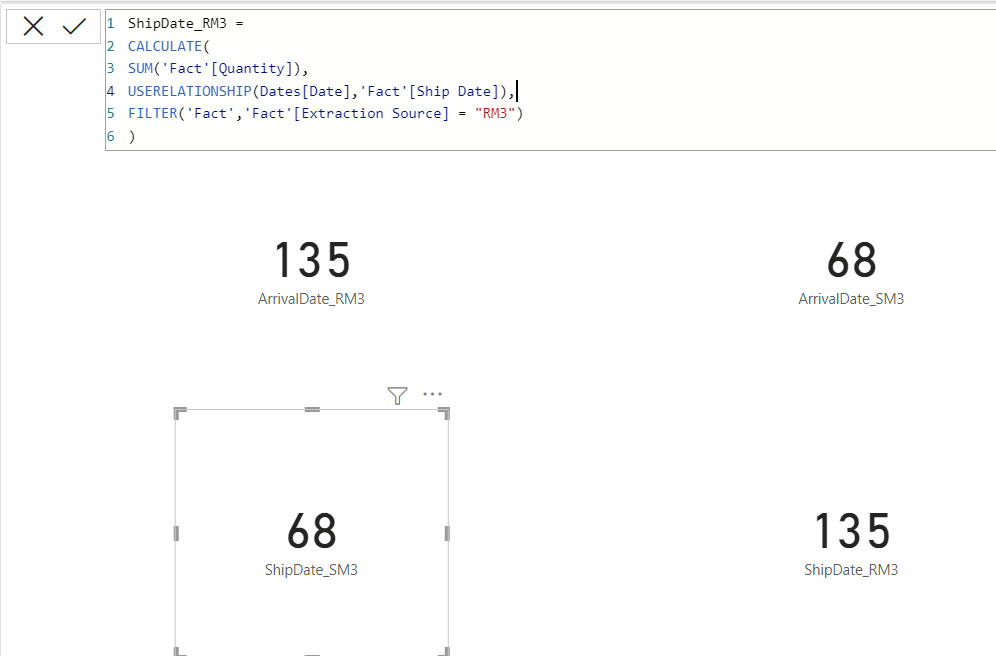Click the ArrivalDate_RM3 label

pos(311,299)
